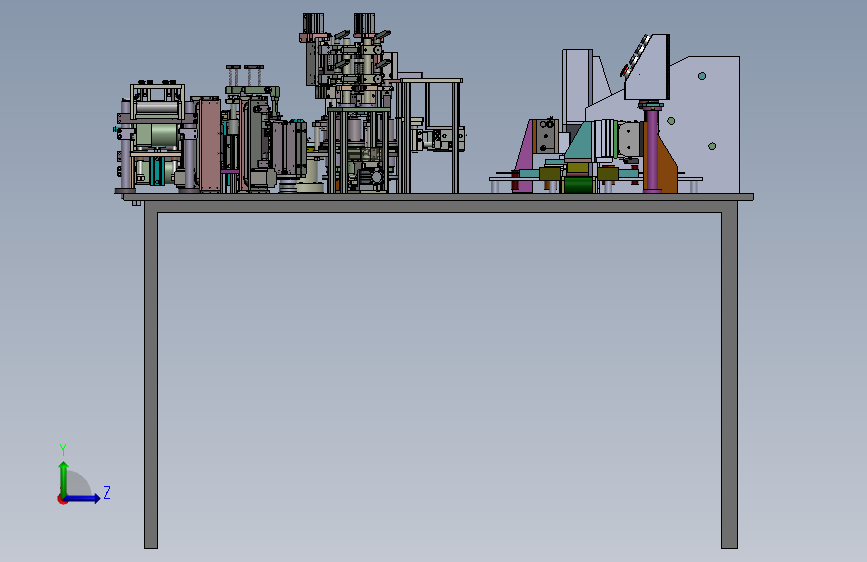Viewport: 867px width, 562px height.
Task: Select the horizontal roller at top of left assembly
Action: pos(157,108)
